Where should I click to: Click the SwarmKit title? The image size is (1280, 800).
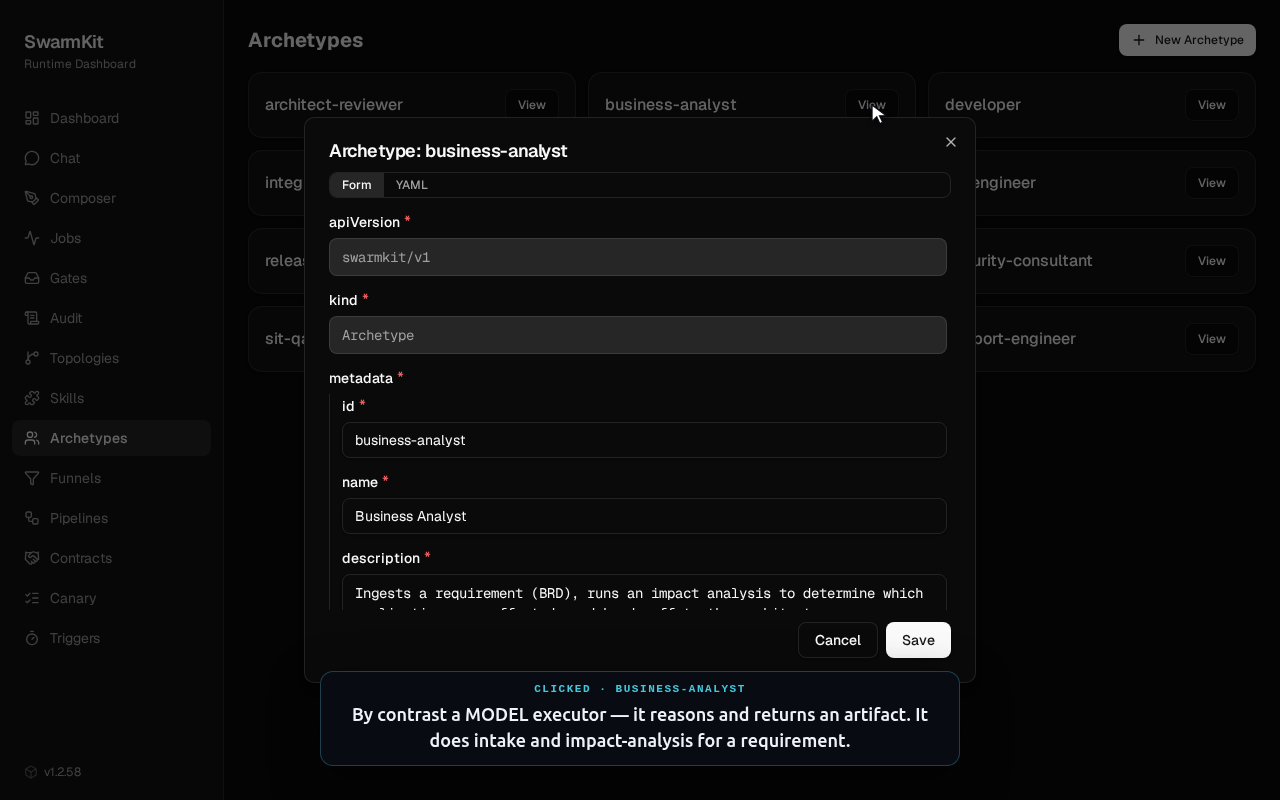[x=64, y=42]
